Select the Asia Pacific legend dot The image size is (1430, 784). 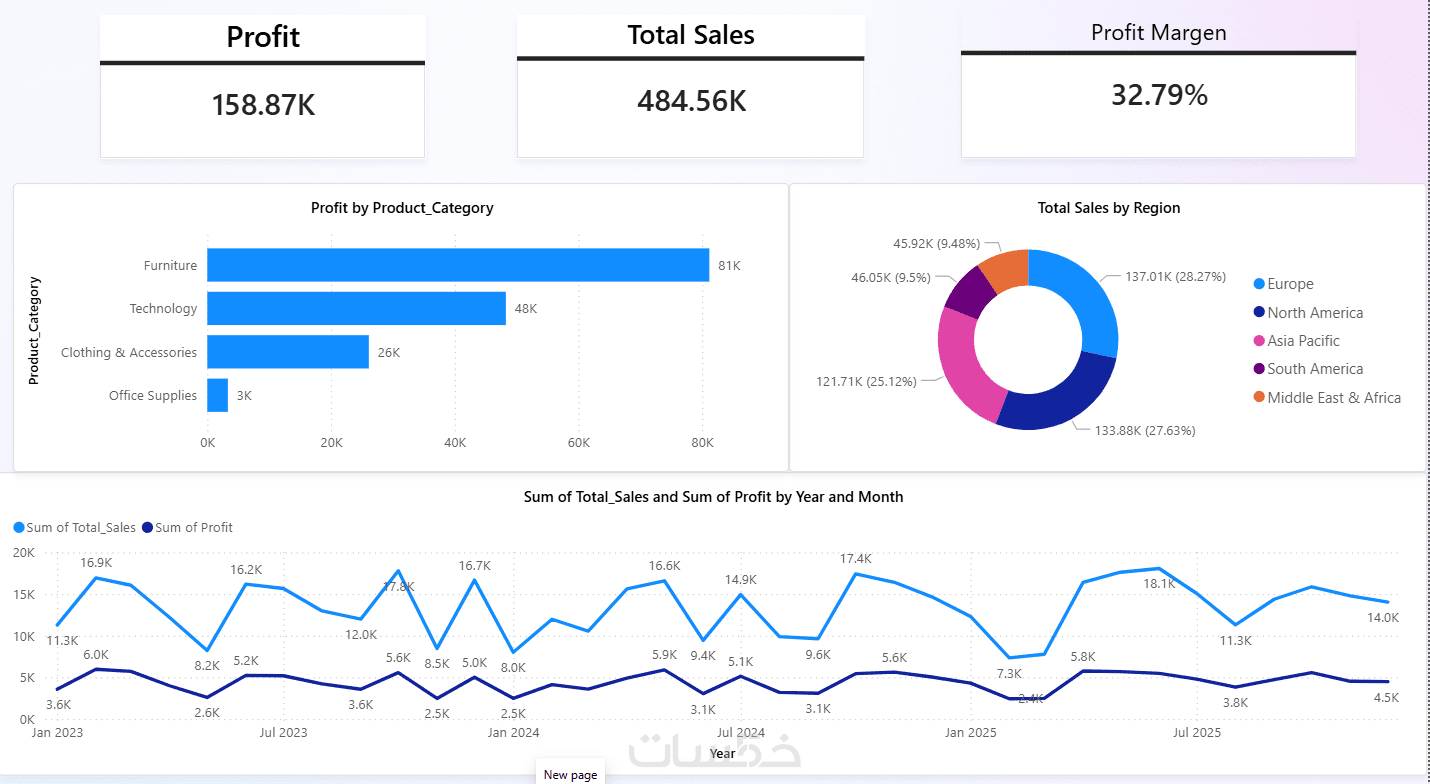(x=1258, y=341)
